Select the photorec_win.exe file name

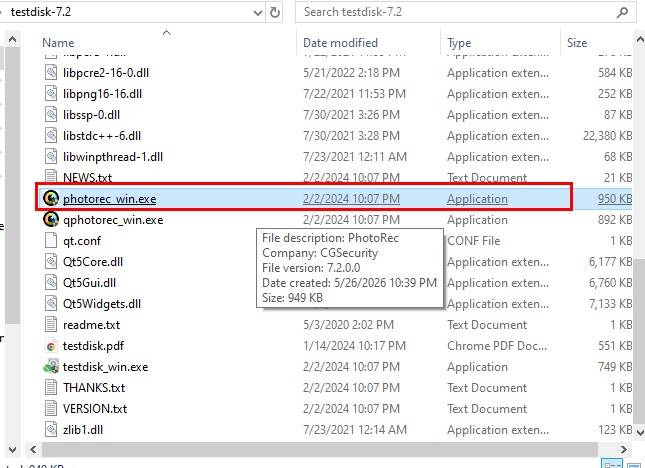click(x=109, y=199)
